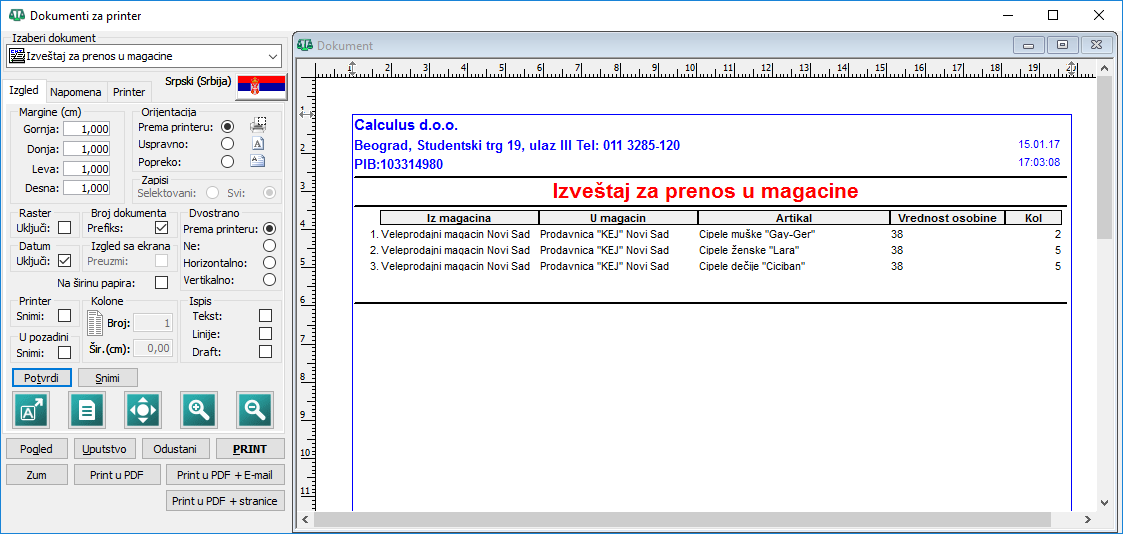The width and height of the screenshot is (1123, 534).
Task: Click the horizontal scrollbar under document preview
Action: [x=695, y=519]
